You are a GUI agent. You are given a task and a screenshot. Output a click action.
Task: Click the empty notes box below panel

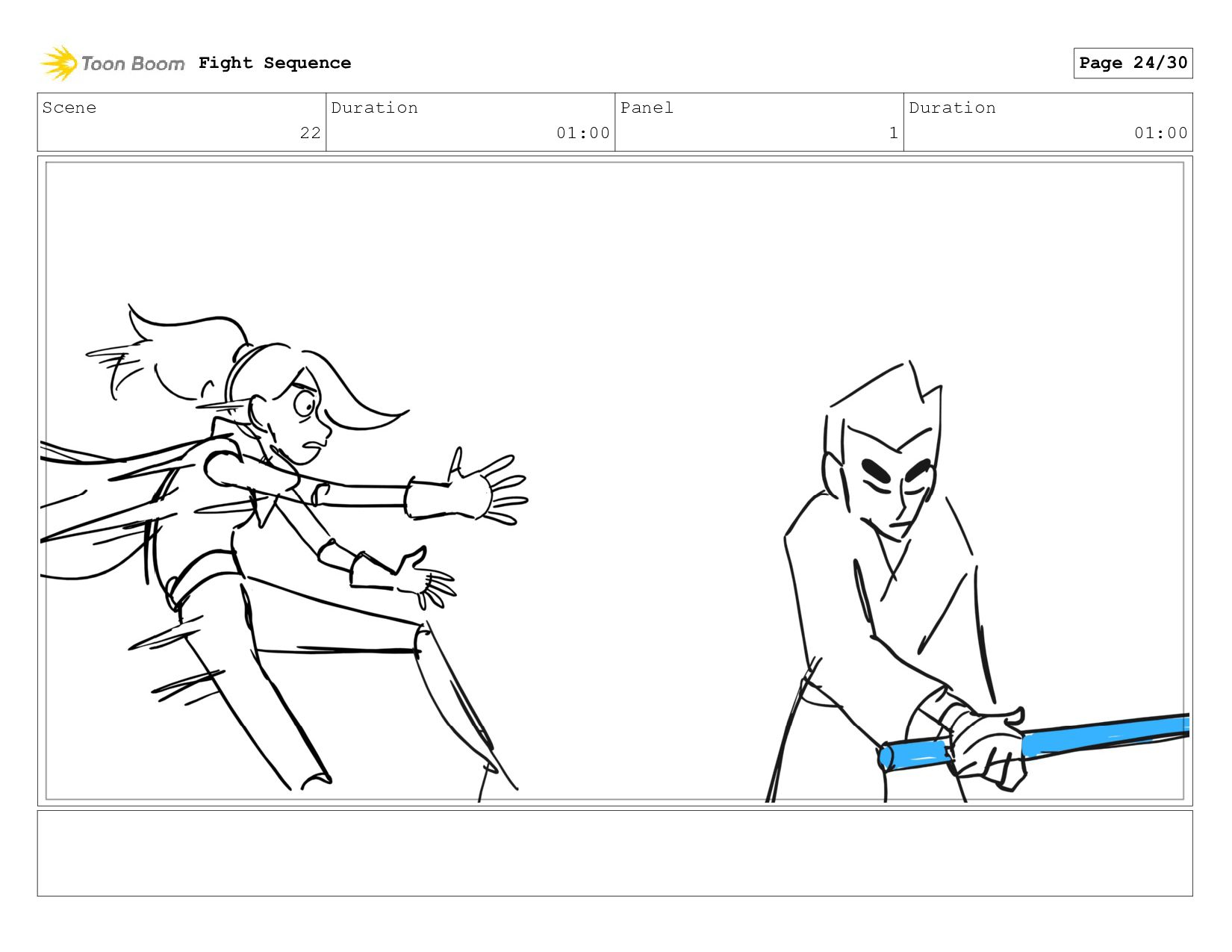point(615,853)
